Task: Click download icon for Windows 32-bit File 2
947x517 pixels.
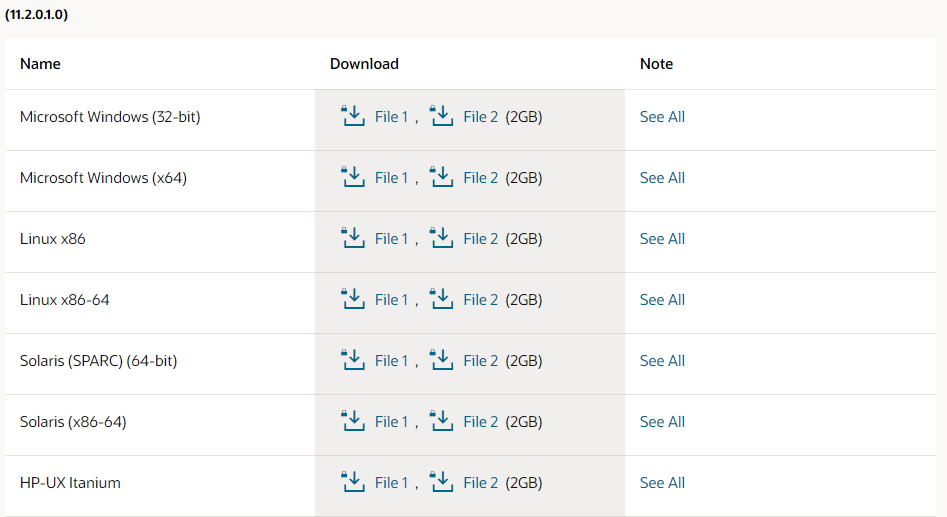Action: coord(441,115)
